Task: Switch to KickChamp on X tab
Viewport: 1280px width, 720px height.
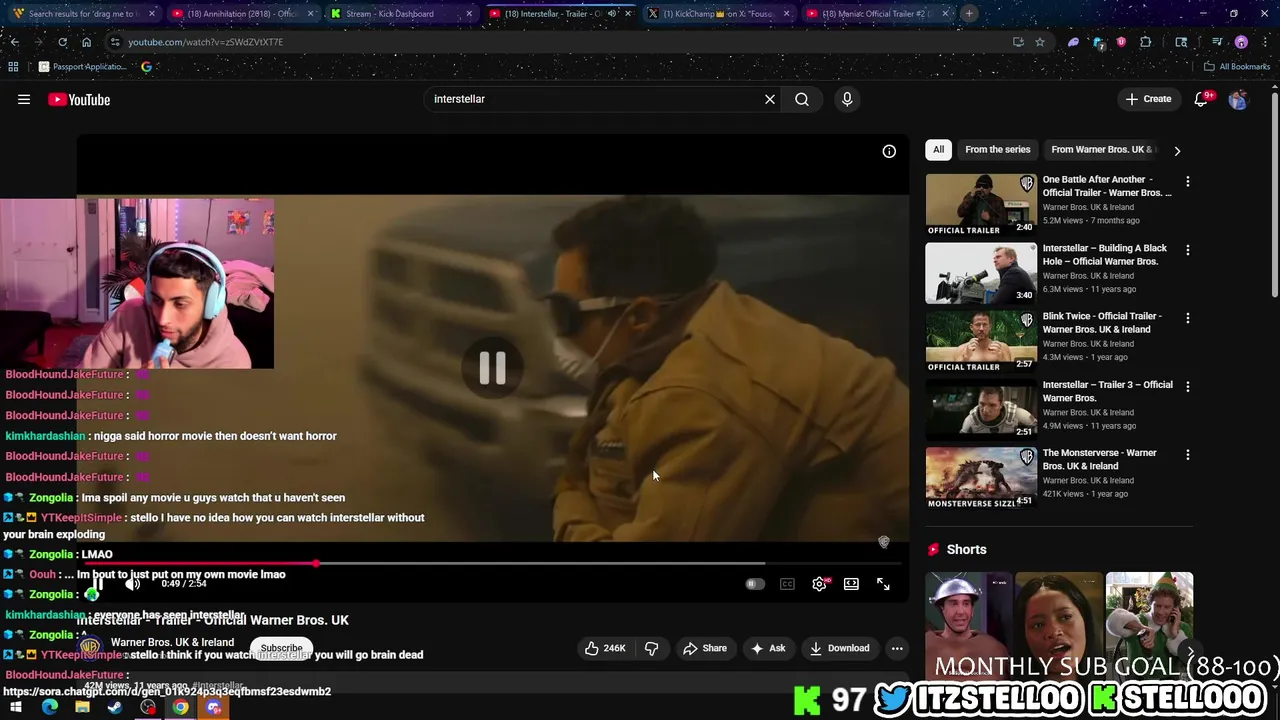Action: point(719,14)
